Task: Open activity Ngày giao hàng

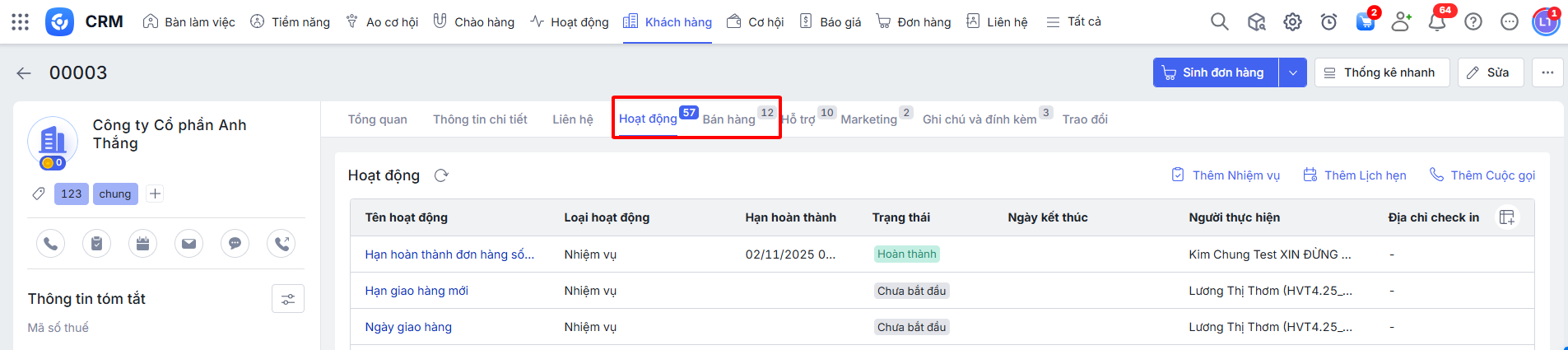Action: click(408, 327)
